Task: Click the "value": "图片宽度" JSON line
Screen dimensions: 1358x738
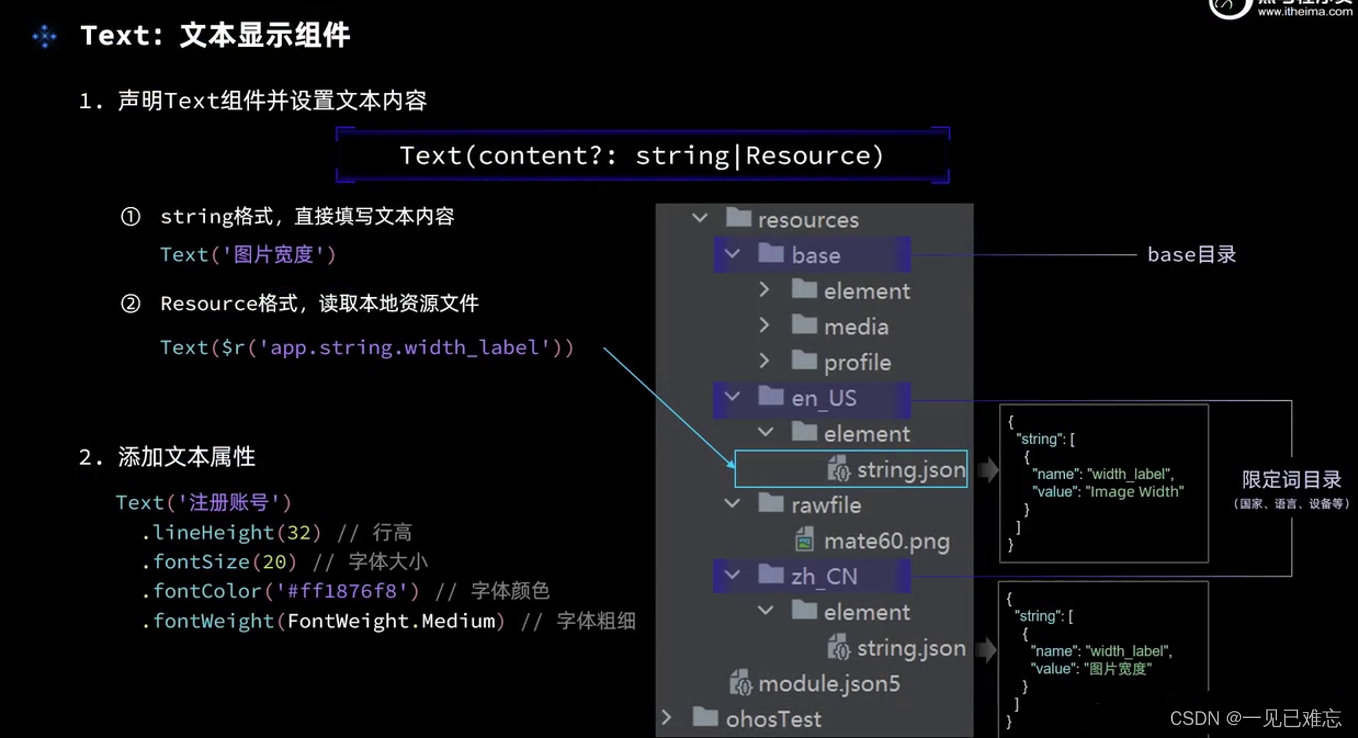Action: coord(1092,669)
